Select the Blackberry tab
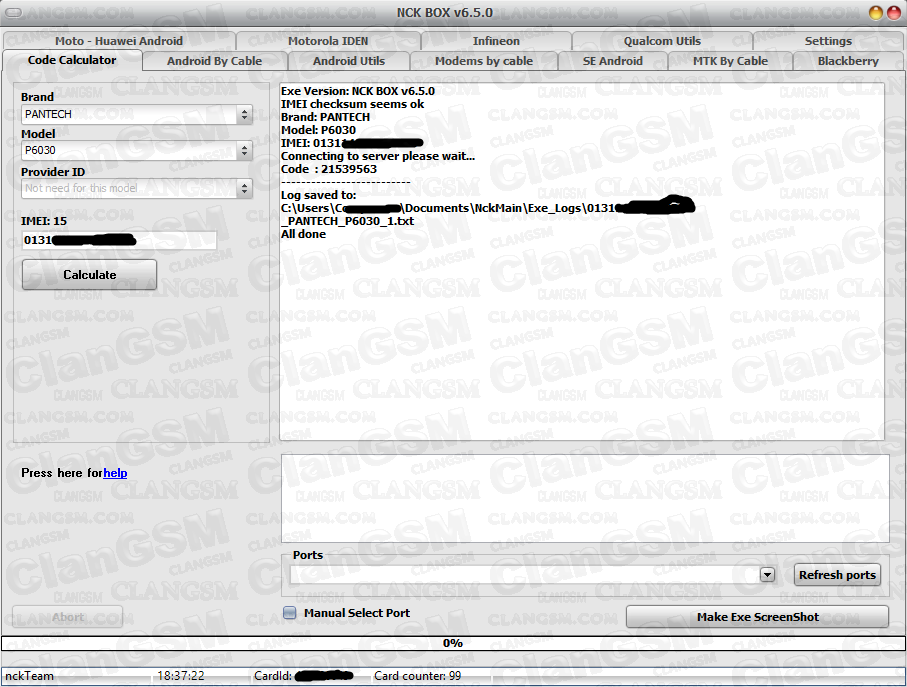This screenshot has width=907, height=687. click(848, 61)
